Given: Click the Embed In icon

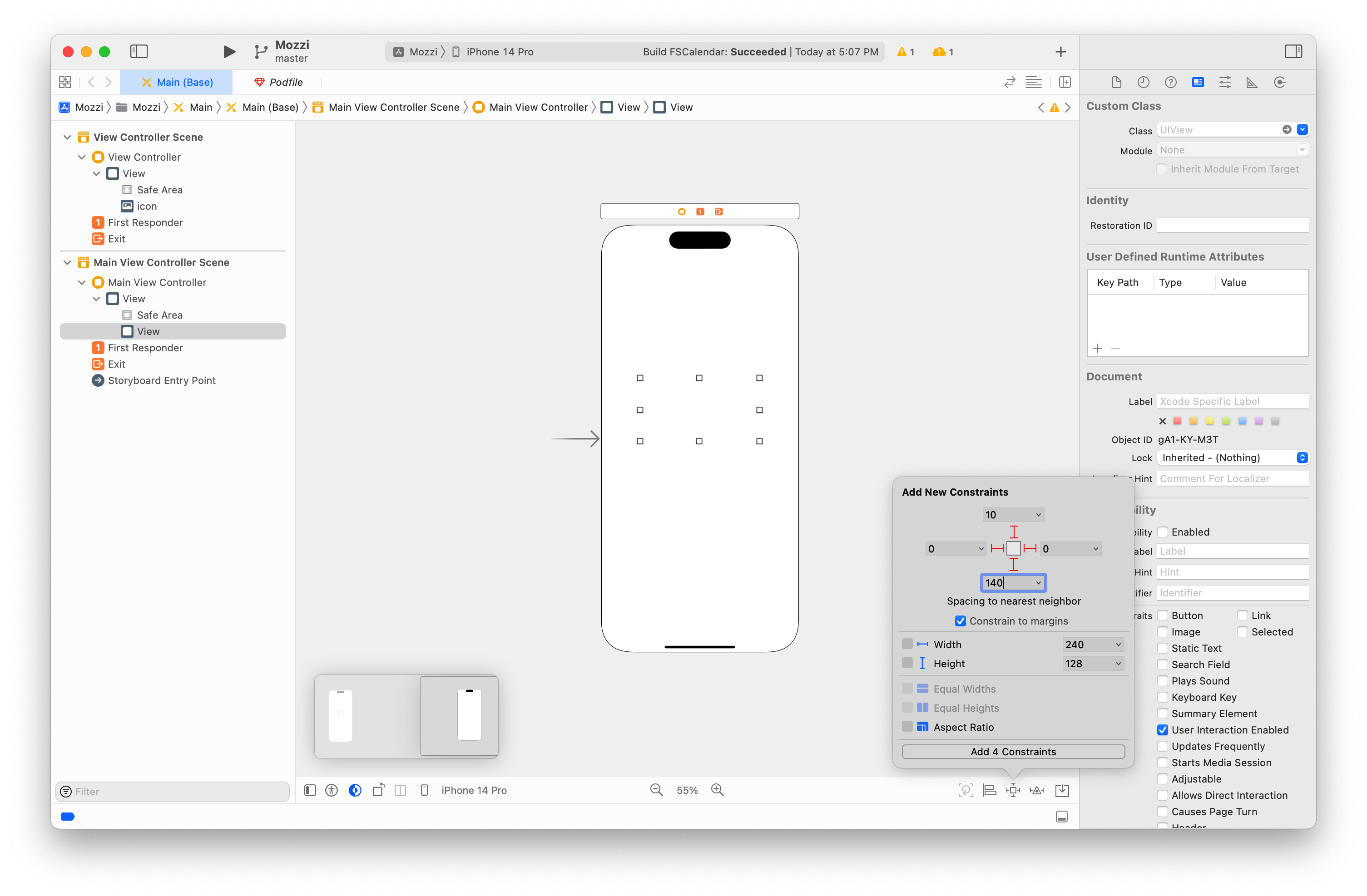Looking at the screenshot, I should coord(1062,790).
